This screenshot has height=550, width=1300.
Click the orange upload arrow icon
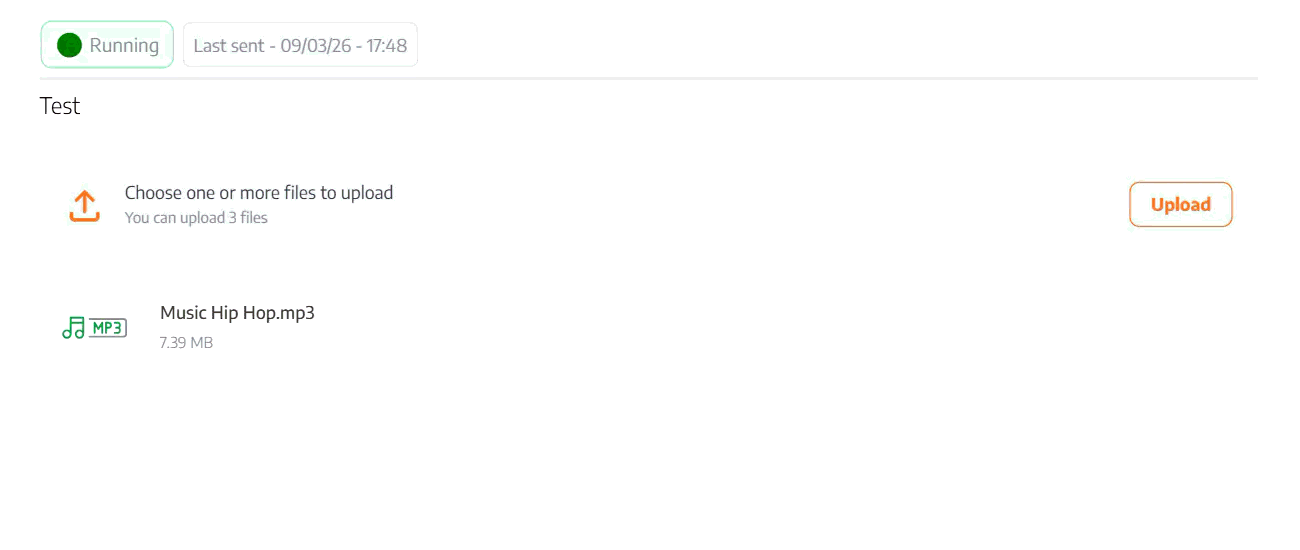click(85, 206)
